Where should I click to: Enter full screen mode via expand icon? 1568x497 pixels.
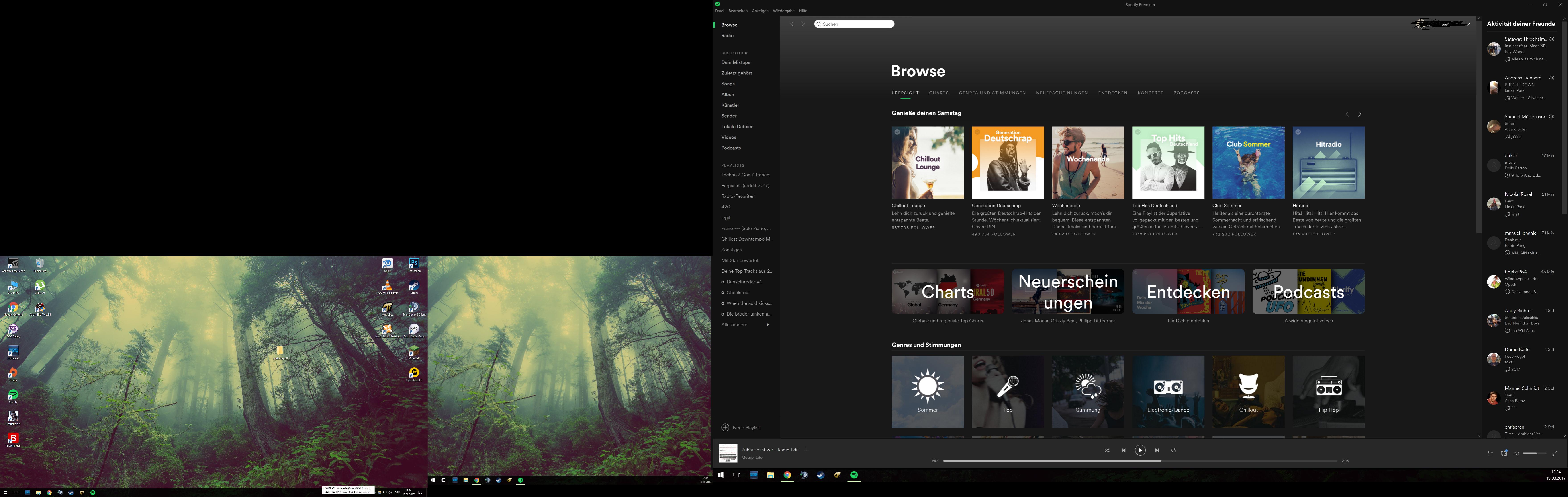pyautogui.click(x=1555, y=453)
